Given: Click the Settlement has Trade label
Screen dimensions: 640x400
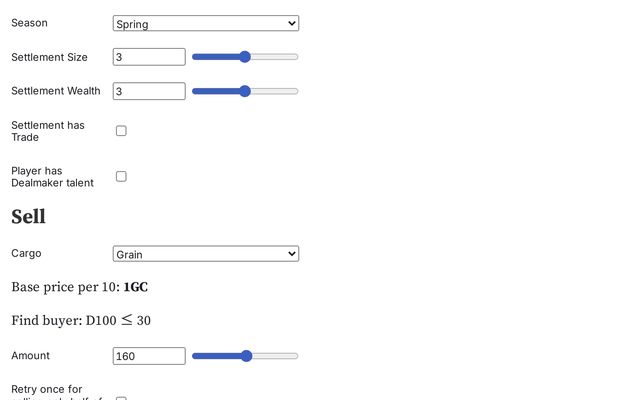Looking at the screenshot, I should 47,131.
